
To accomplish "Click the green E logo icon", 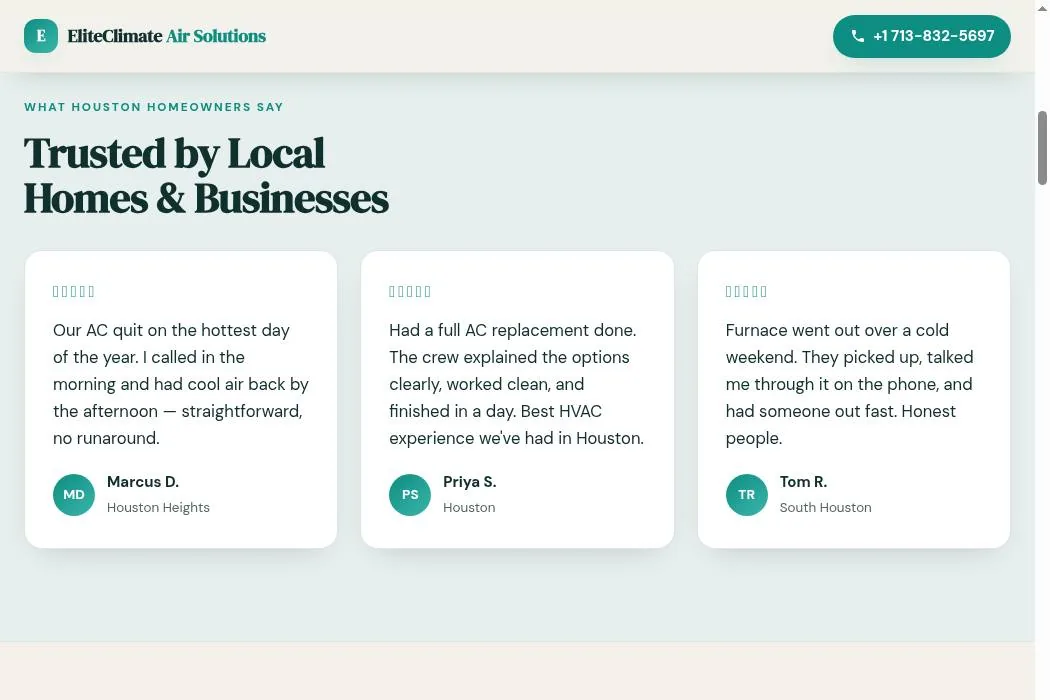I will pos(41,36).
